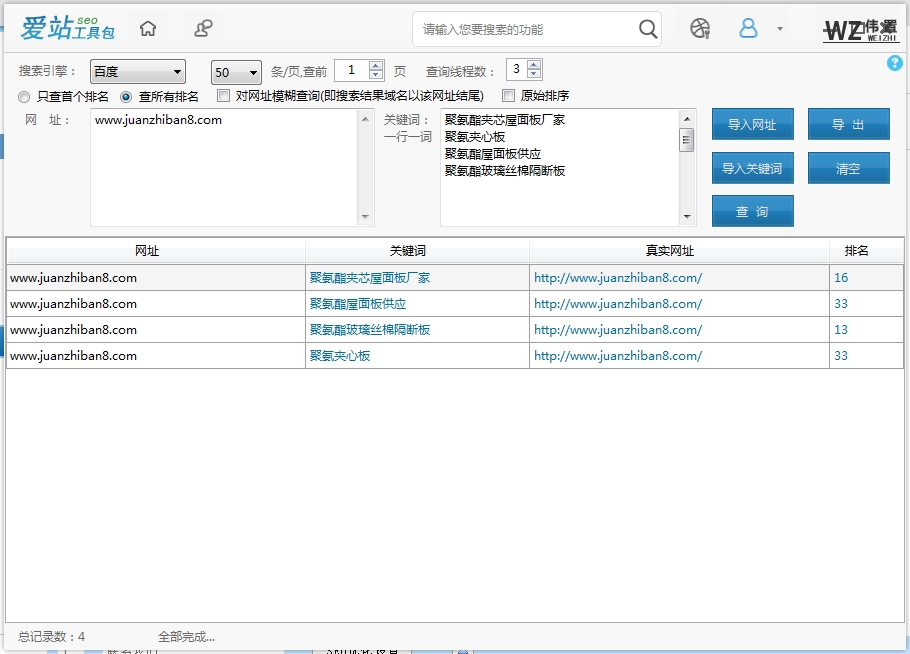Open help via blue question mark icon

pyautogui.click(x=895, y=63)
